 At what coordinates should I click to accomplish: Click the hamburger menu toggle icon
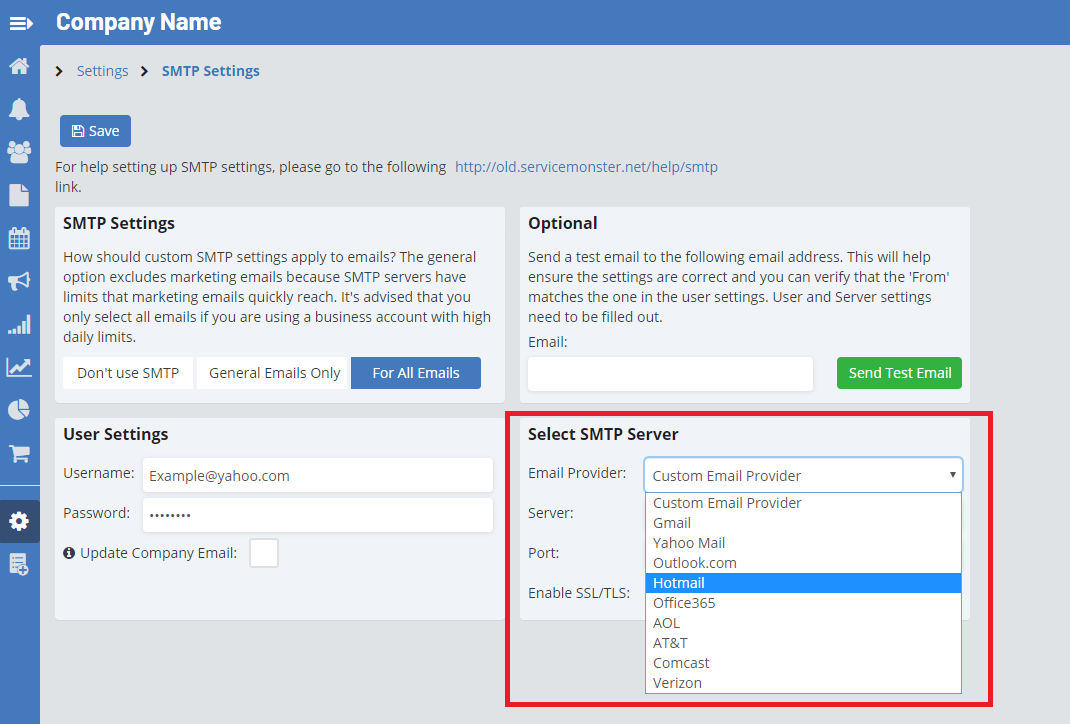pyautogui.click(x=21, y=22)
